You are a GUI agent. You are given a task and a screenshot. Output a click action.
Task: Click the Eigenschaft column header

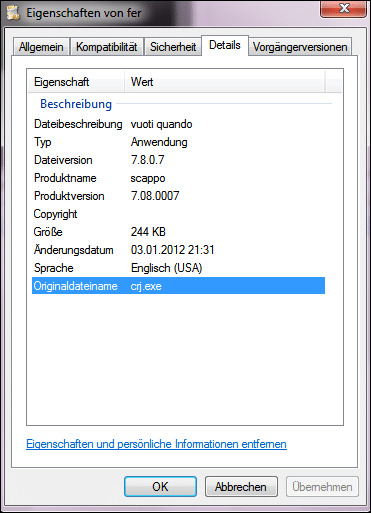[76, 82]
